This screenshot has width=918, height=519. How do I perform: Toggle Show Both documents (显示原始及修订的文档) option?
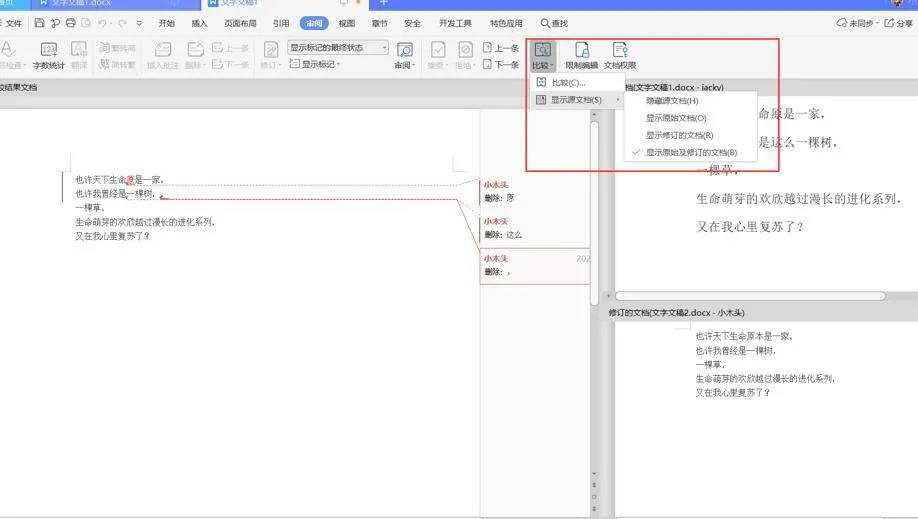click(691, 152)
